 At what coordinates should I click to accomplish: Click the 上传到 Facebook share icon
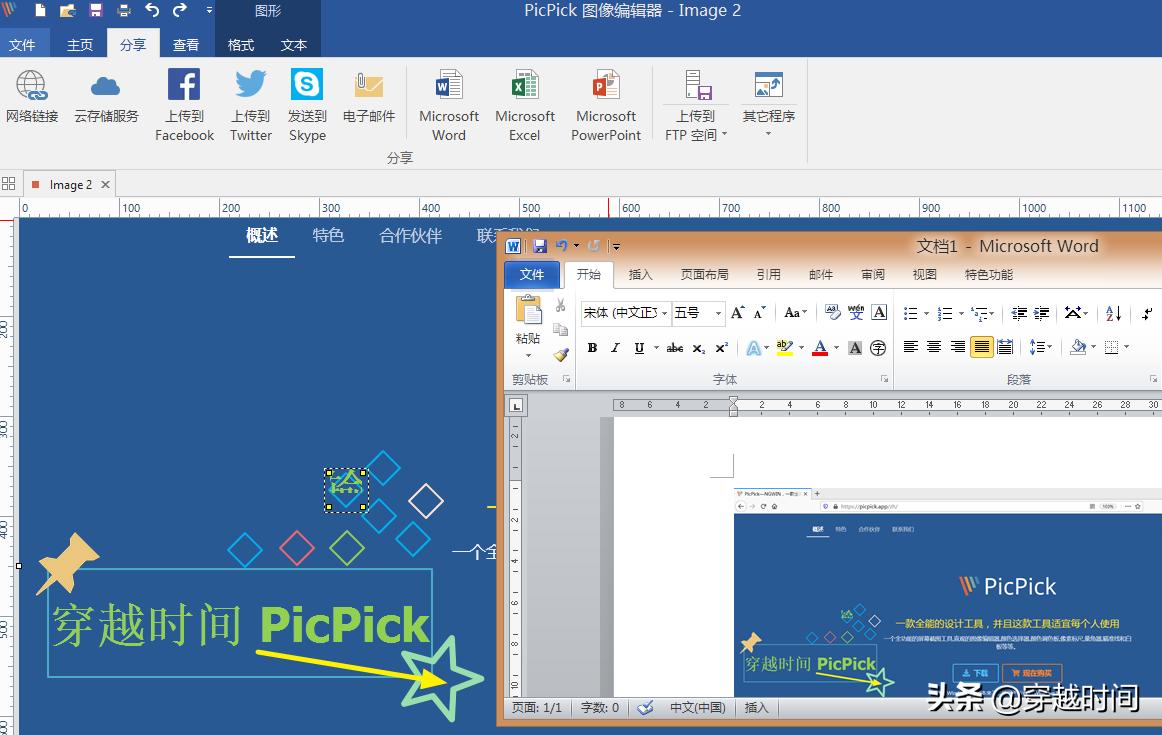point(184,100)
